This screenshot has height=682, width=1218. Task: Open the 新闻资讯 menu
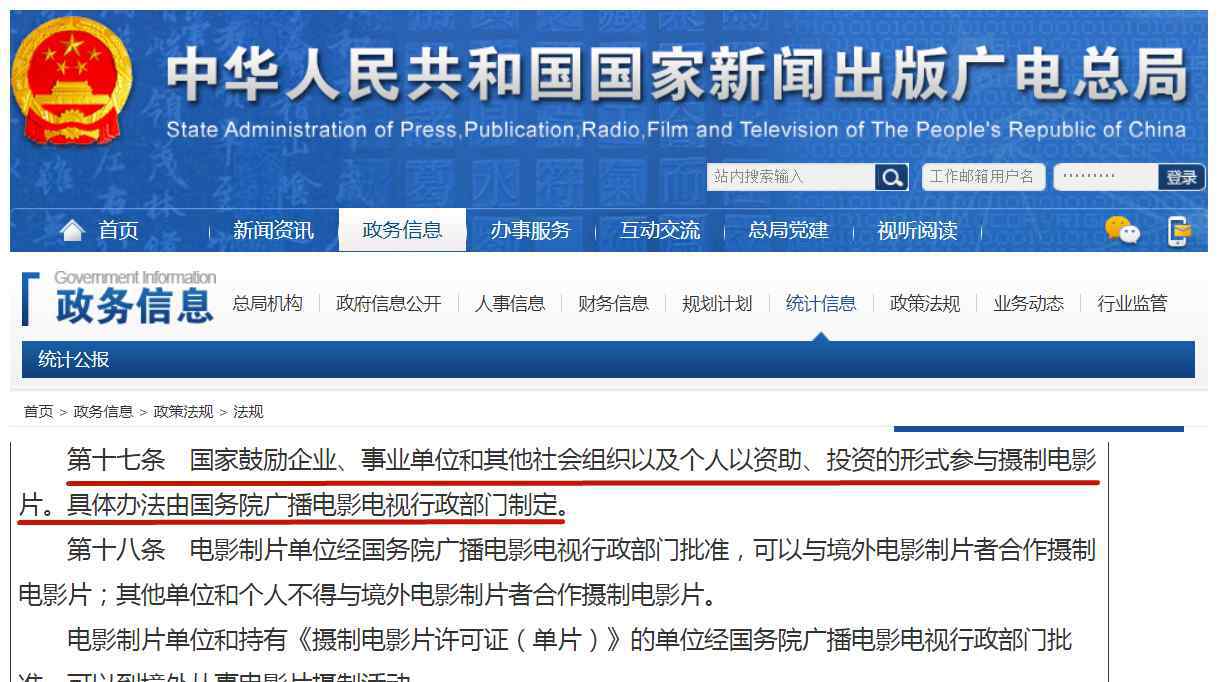[273, 231]
